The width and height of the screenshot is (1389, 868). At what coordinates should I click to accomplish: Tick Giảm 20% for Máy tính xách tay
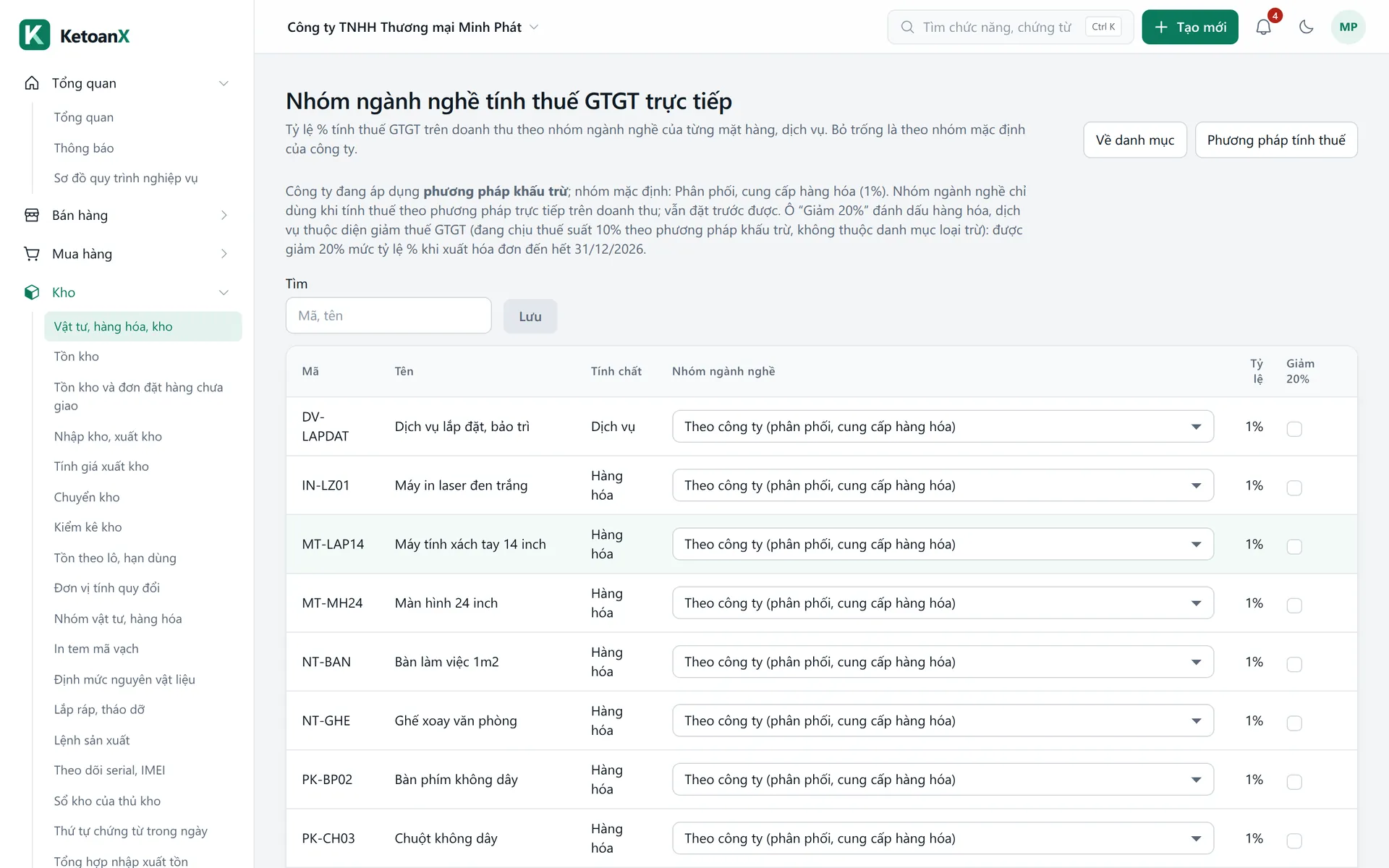coord(1294,547)
